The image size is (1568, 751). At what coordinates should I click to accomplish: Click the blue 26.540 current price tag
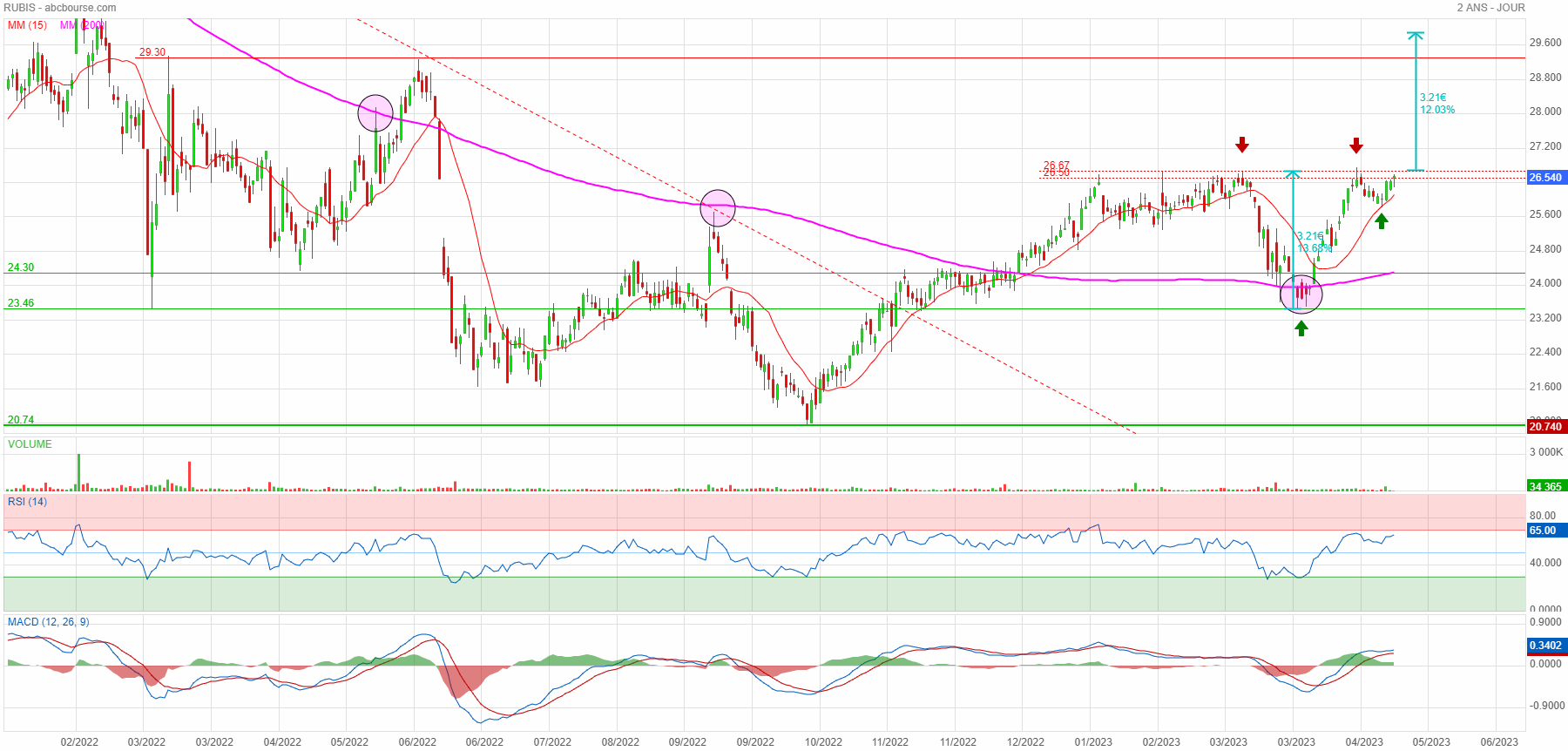(x=1546, y=178)
